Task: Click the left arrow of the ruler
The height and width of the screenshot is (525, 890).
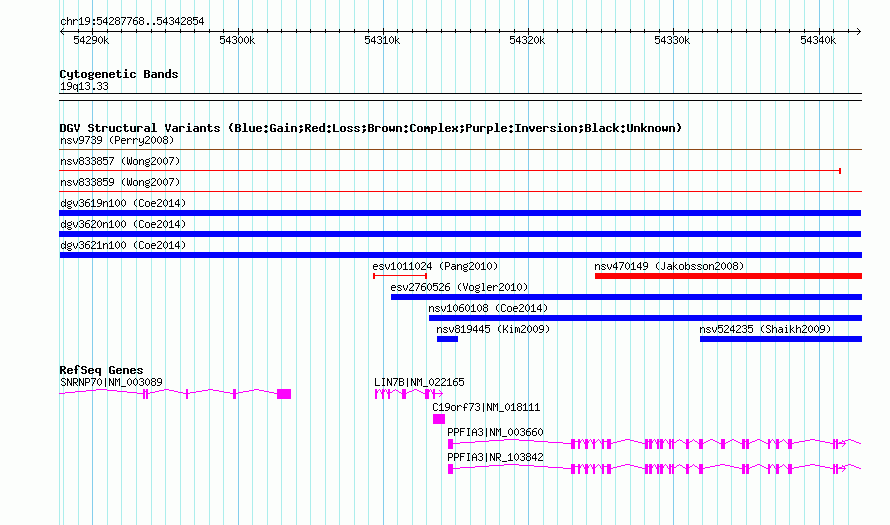Action: 62,32
